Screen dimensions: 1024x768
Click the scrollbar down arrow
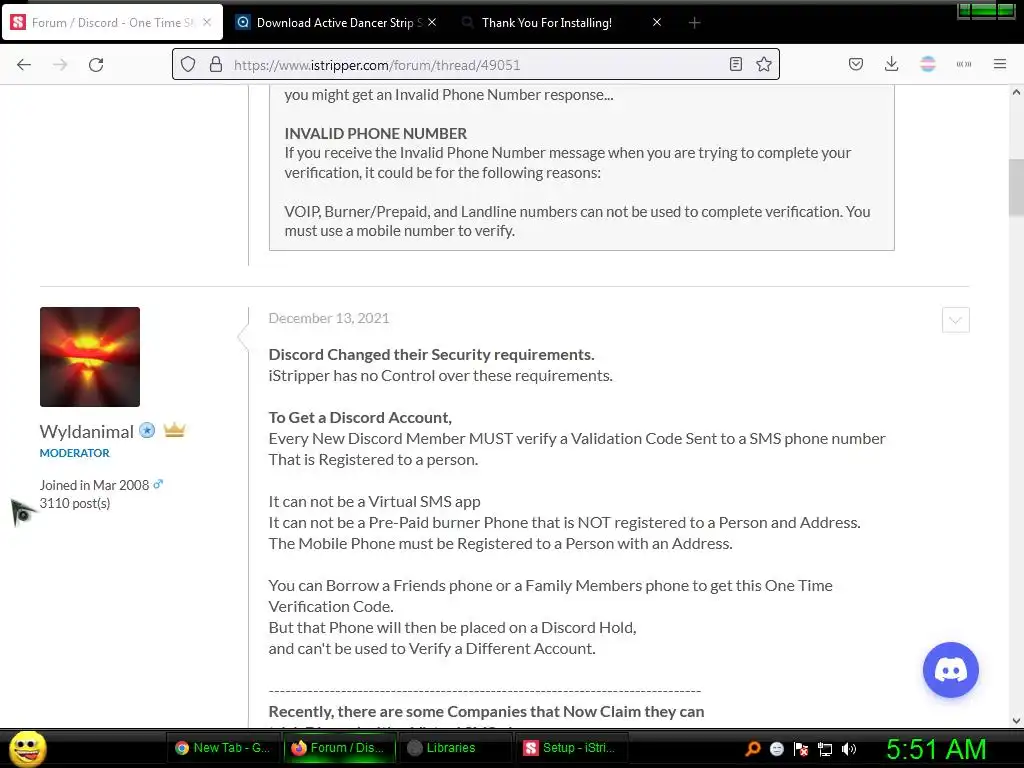click(x=1016, y=721)
